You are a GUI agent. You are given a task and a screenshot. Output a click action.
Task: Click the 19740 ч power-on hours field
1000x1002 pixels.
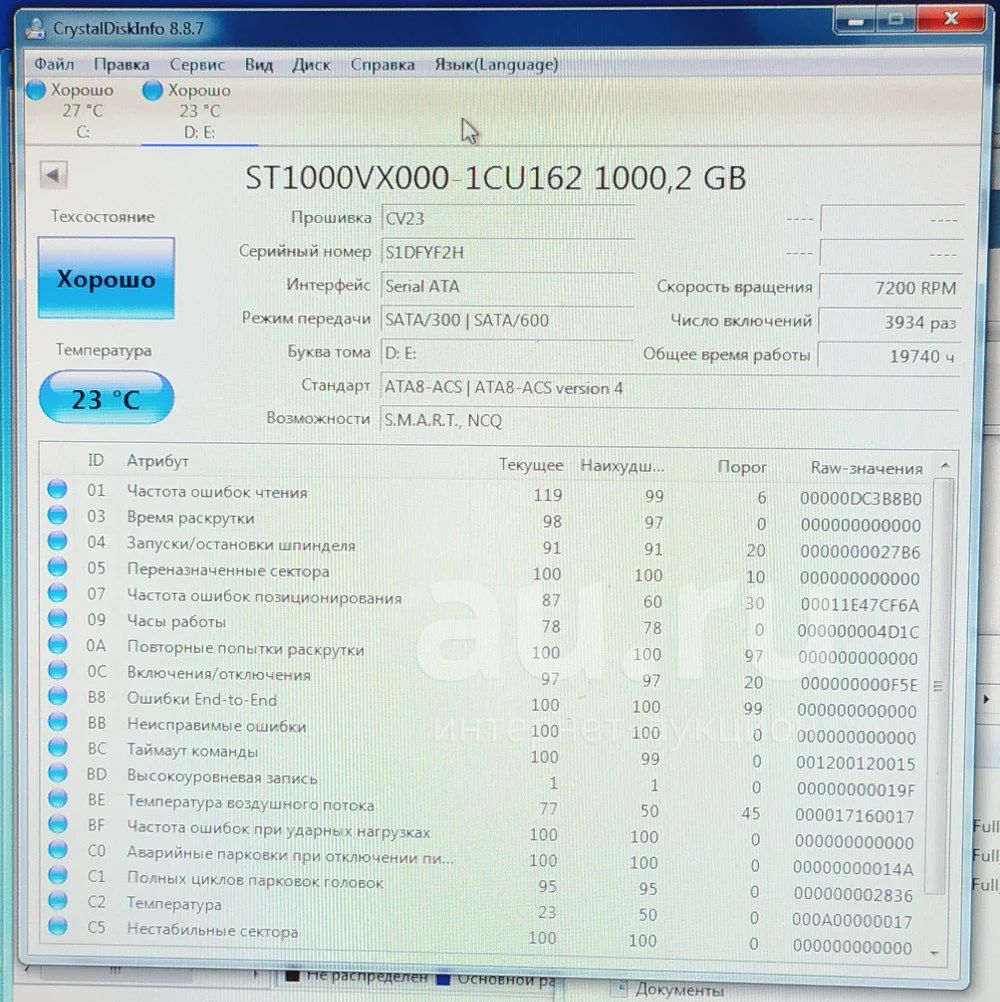pyautogui.click(x=891, y=356)
